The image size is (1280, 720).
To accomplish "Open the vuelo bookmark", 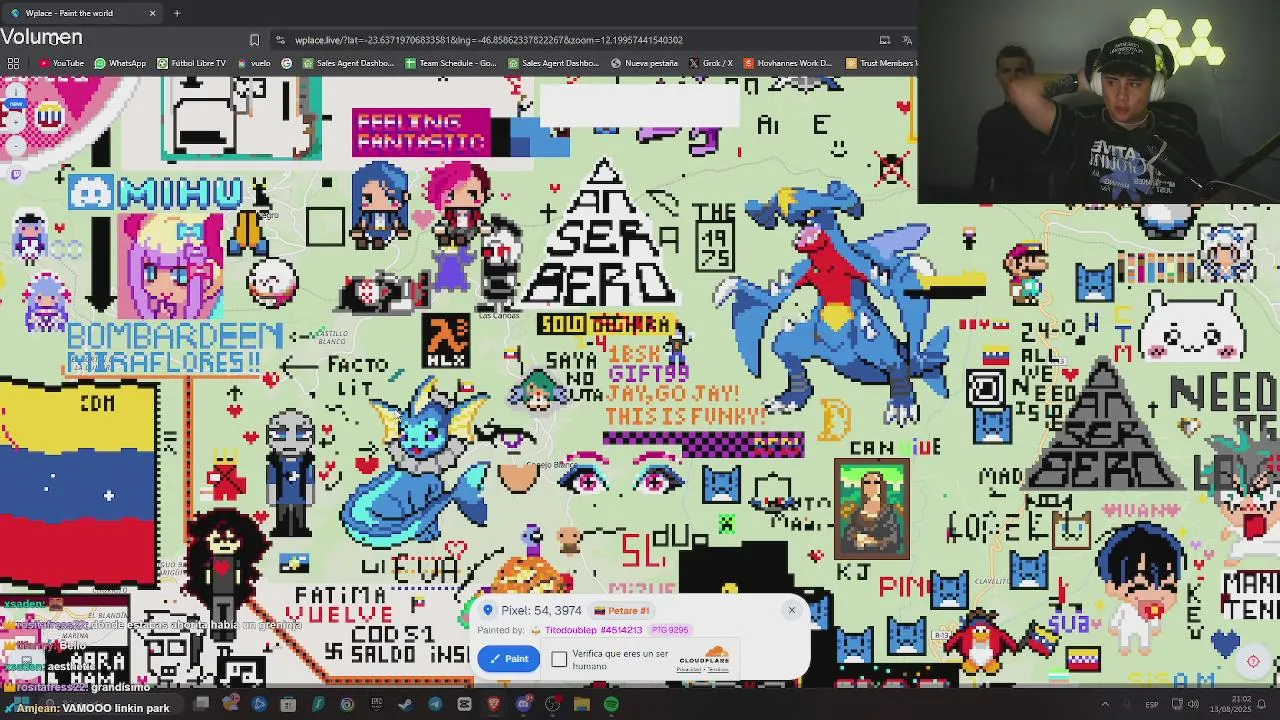I will [x=254, y=63].
